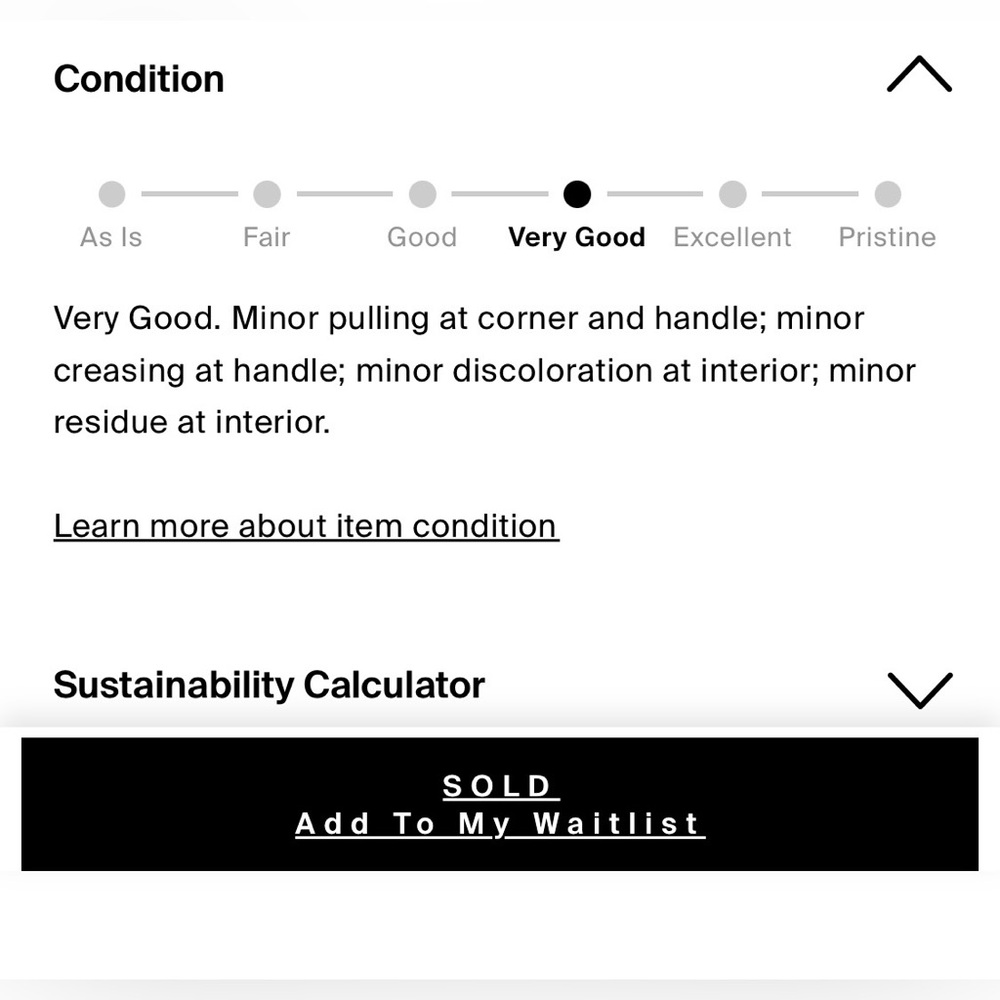Image resolution: width=1000 pixels, height=1000 pixels.
Task: Expand the Sustainability Calculator chevron
Action: [x=920, y=690]
